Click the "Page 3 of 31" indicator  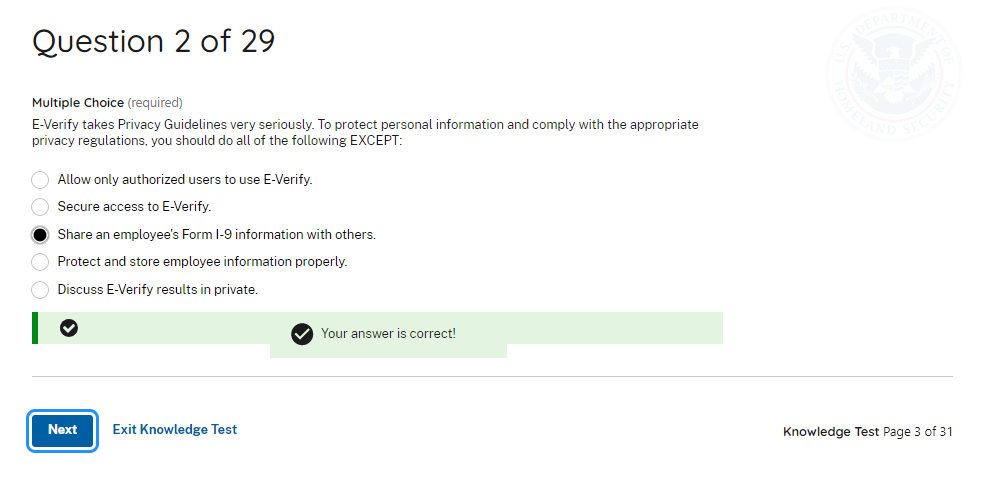(x=918, y=432)
